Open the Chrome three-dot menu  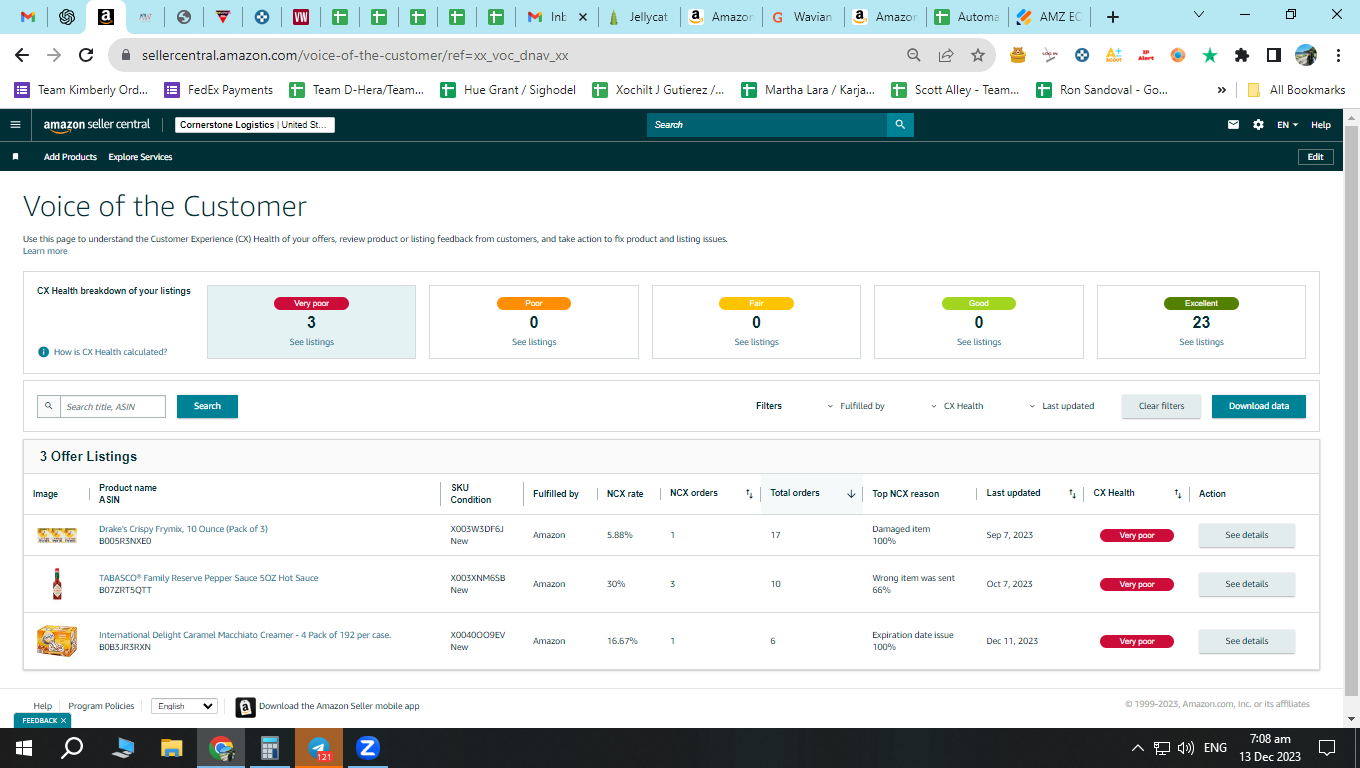point(1337,56)
